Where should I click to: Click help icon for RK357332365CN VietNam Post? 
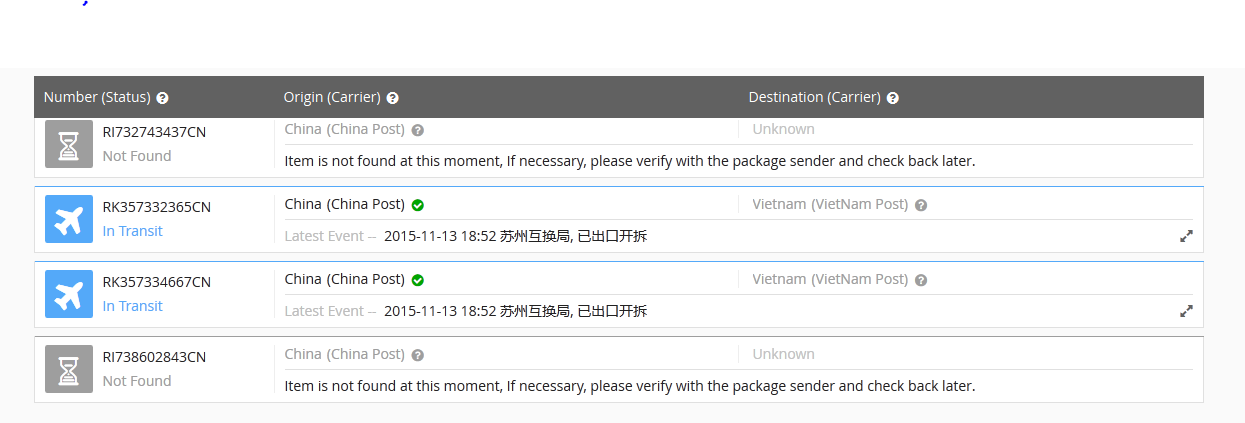pos(921,205)
